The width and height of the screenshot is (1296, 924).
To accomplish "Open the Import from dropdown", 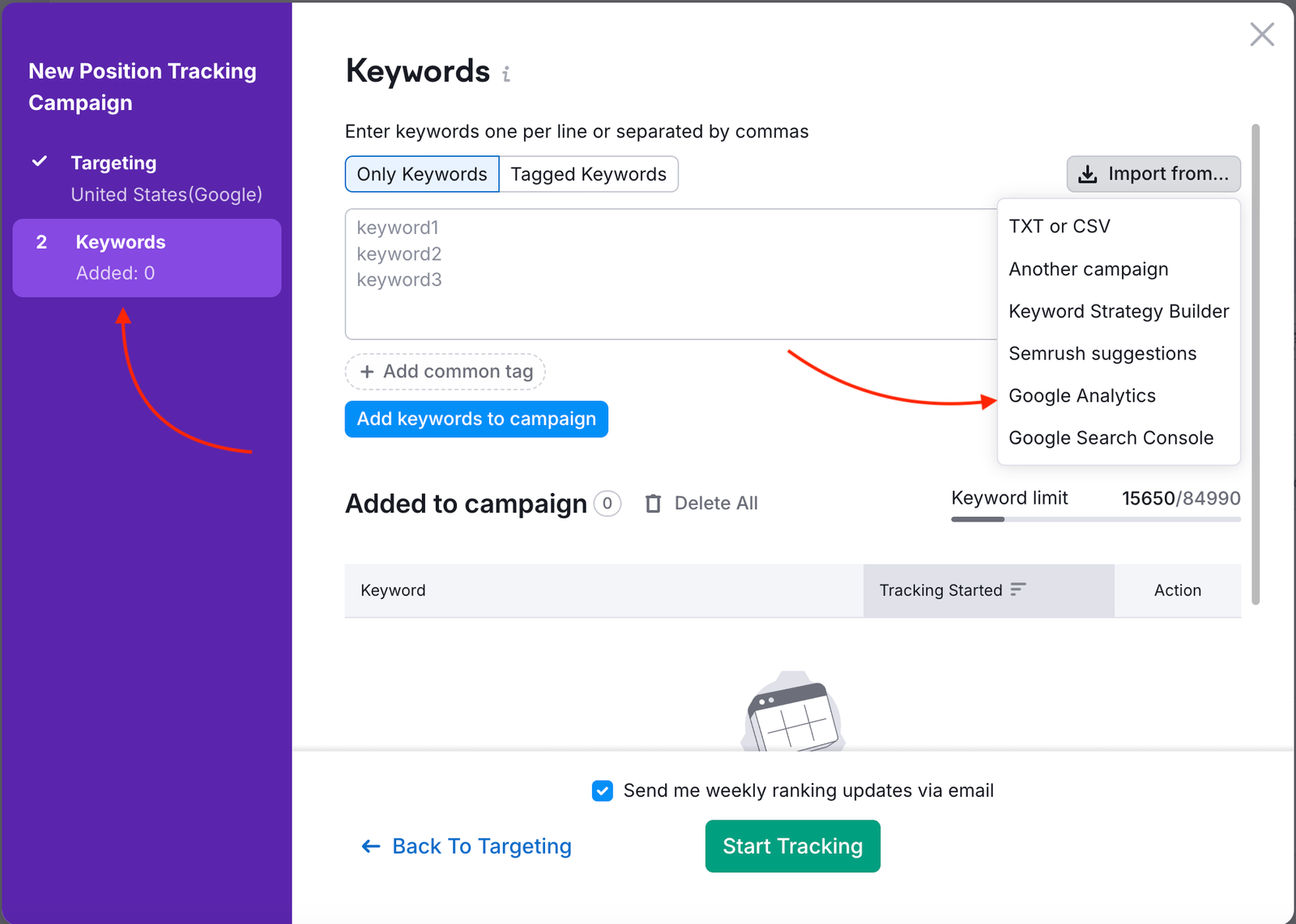I will [x=1153, y=173].
